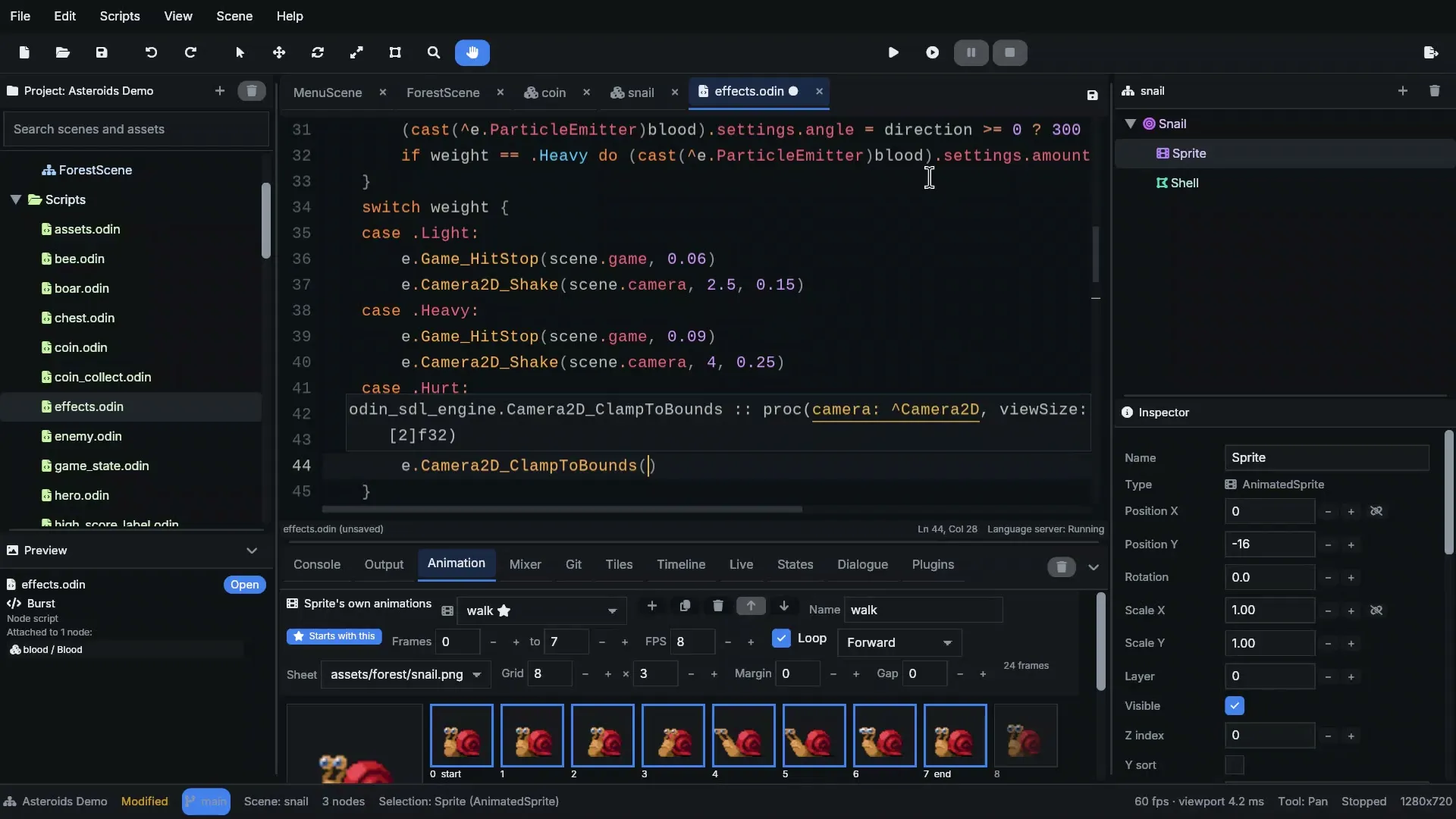Click the Open button in Preview
1456x819 pixels.
244,585
